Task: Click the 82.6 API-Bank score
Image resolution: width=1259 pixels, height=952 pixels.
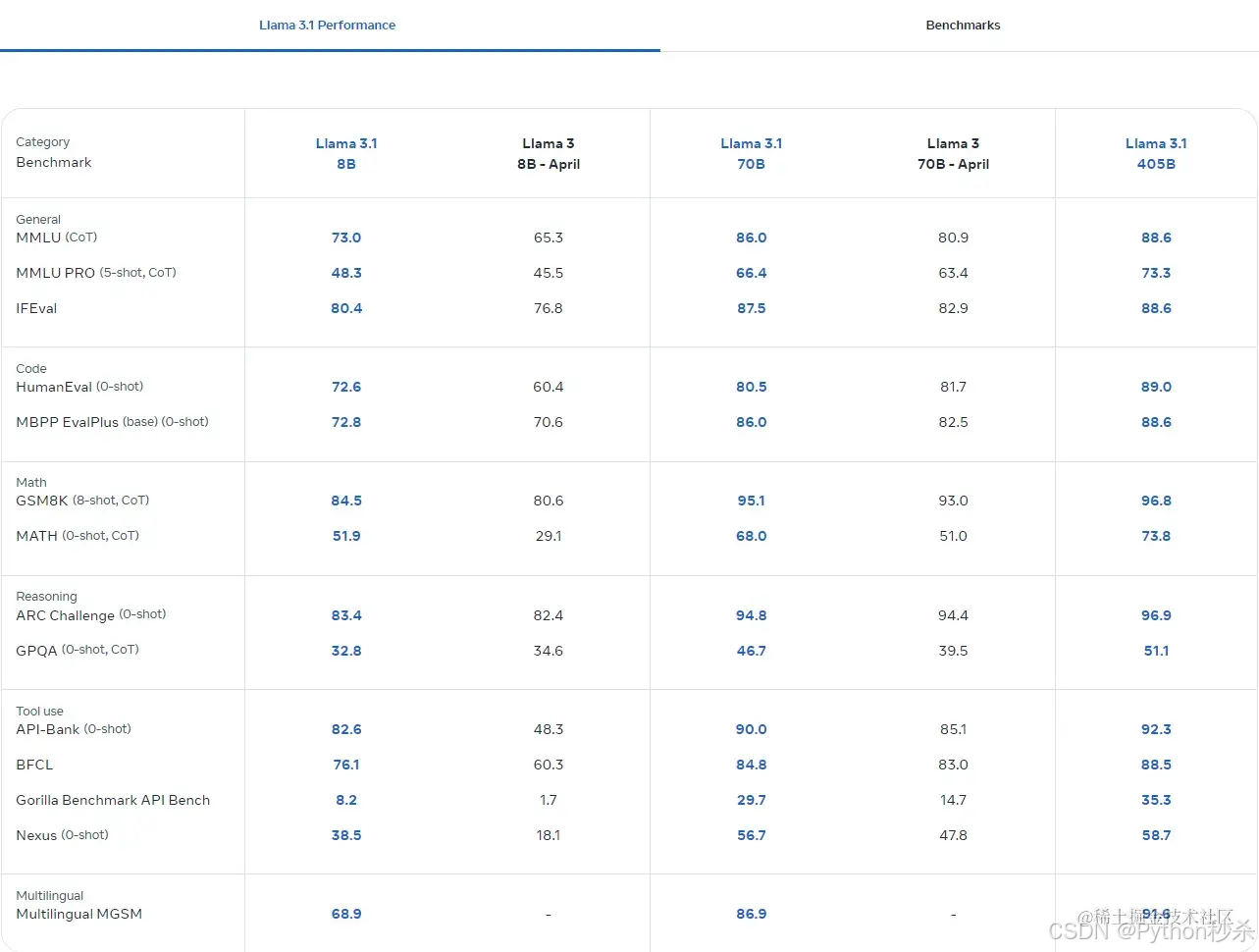Action: click(346, 729)
